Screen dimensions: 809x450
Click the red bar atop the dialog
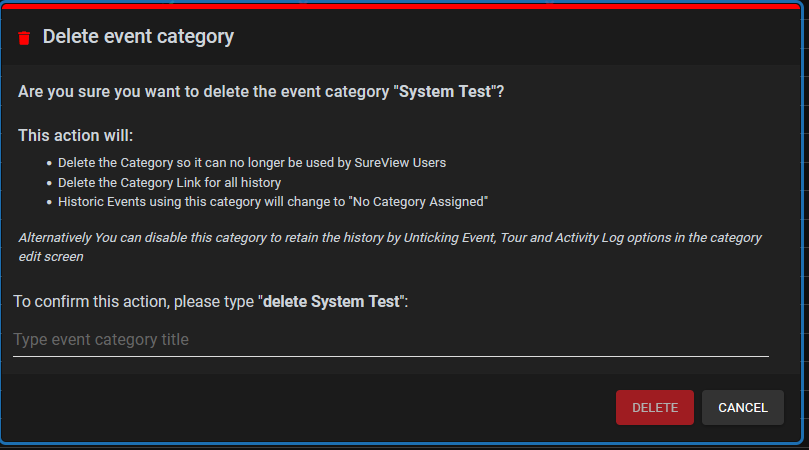click(x=401, y=6)
